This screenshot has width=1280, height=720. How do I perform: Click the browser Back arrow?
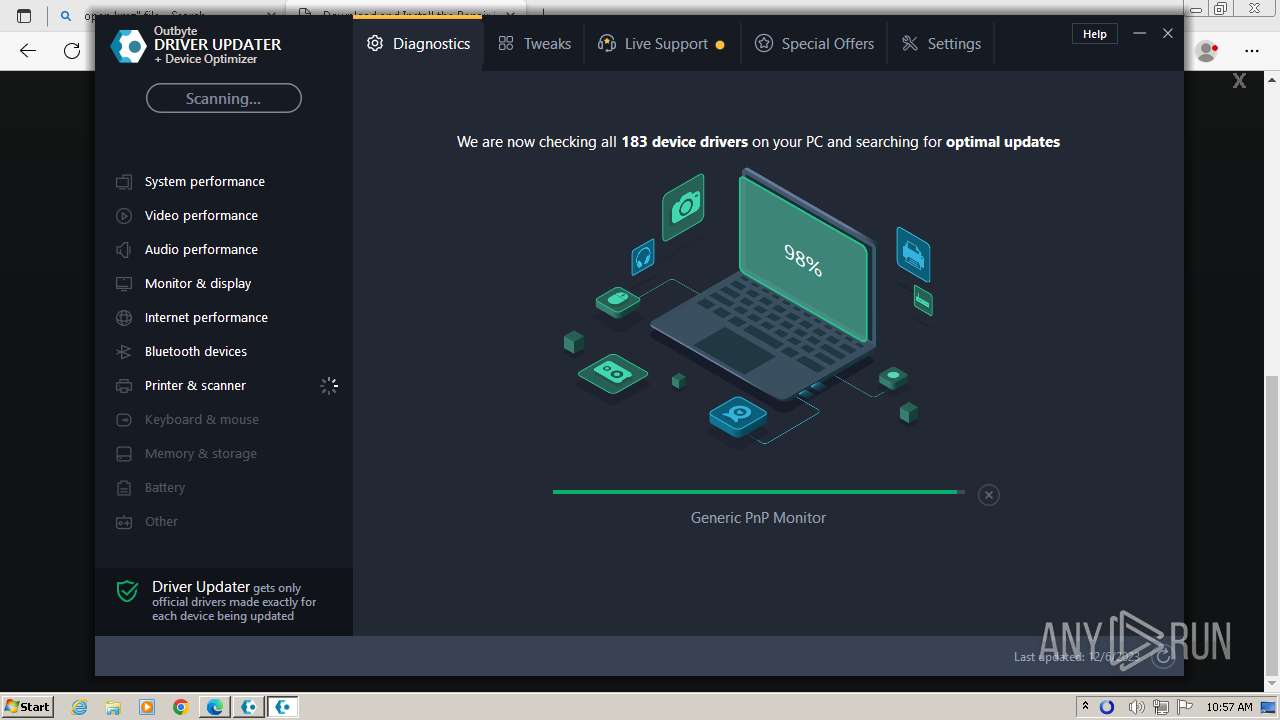28,51
